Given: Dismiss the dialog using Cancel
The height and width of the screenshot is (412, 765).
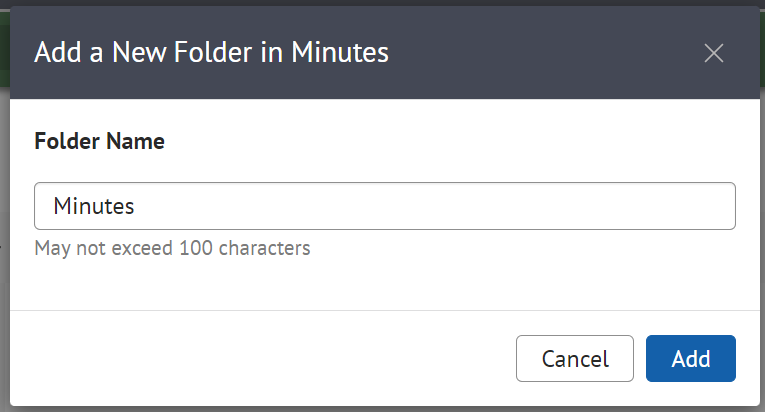Looking at the screenshot, I should pos(574,359).
